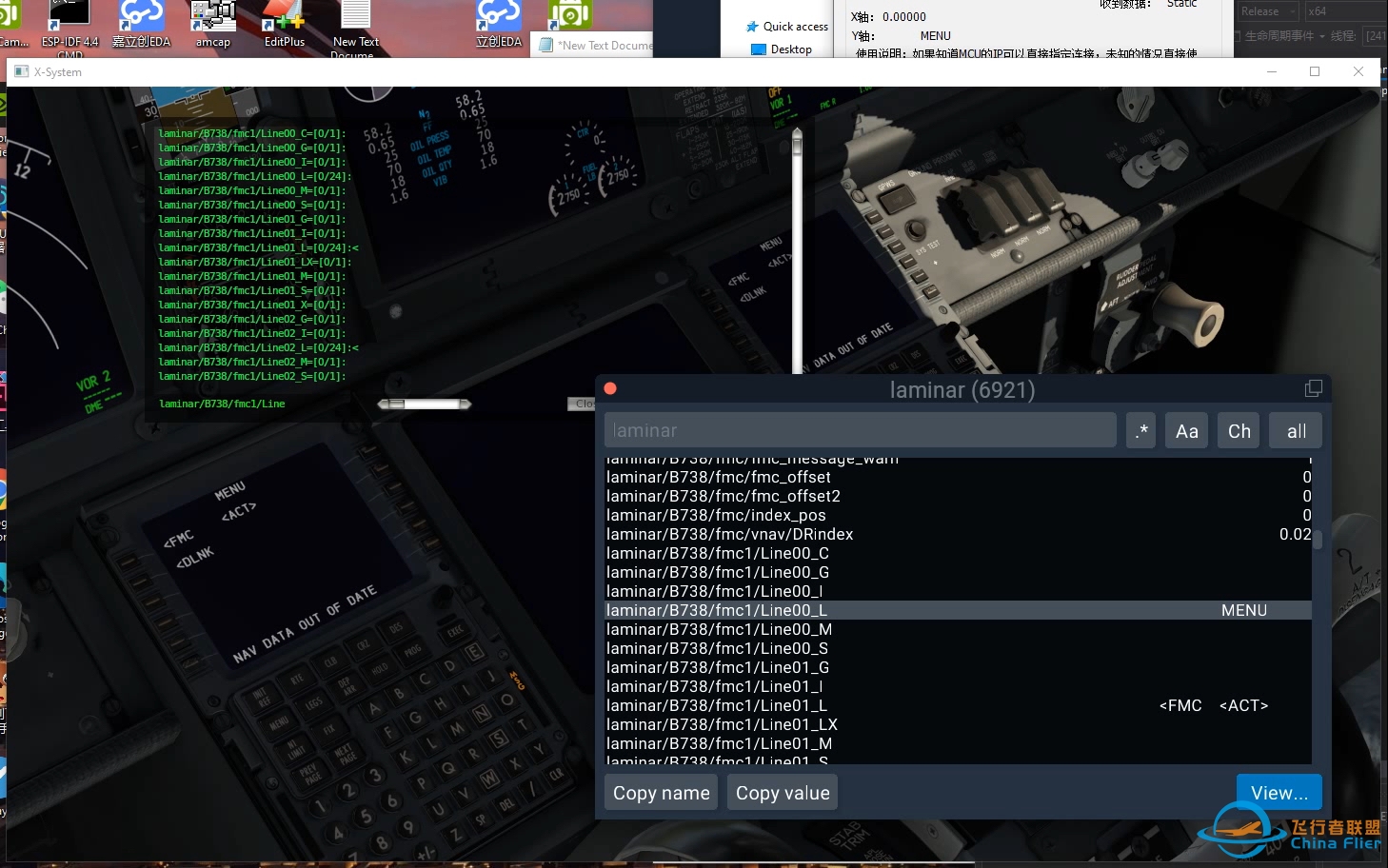This screenshot has height=868, width=1388.
Task: Select the laminar/B738/fmc1/Line00_M row
Action: coord(959,629)
